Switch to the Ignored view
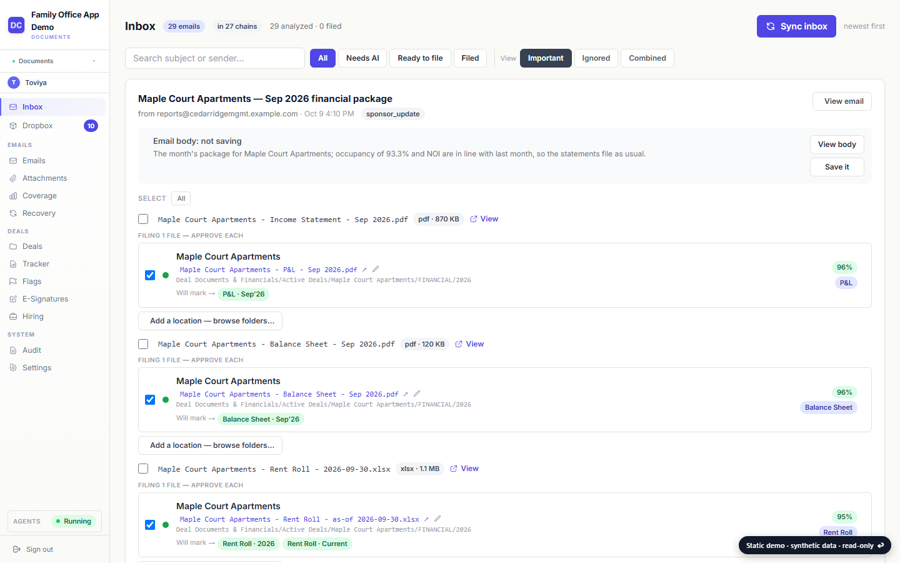Image resolution: width=900 pixels, height=563 pixels. (x=596, y=58)
